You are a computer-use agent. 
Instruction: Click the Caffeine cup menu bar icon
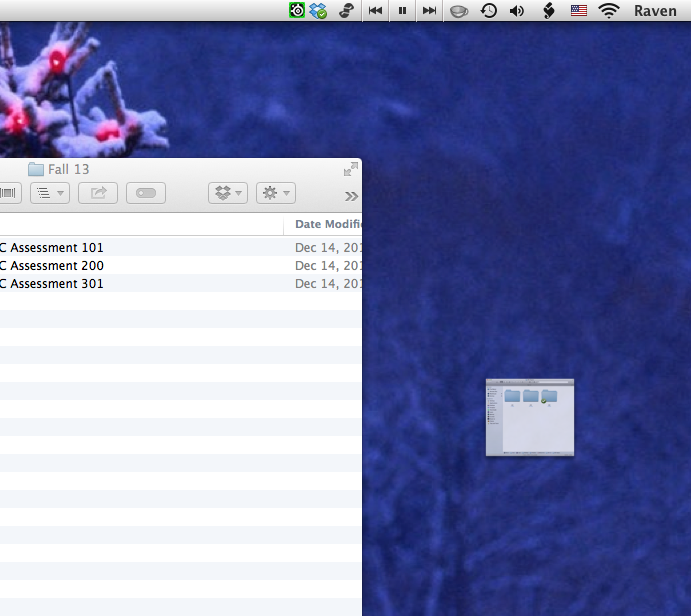point(459,11)
